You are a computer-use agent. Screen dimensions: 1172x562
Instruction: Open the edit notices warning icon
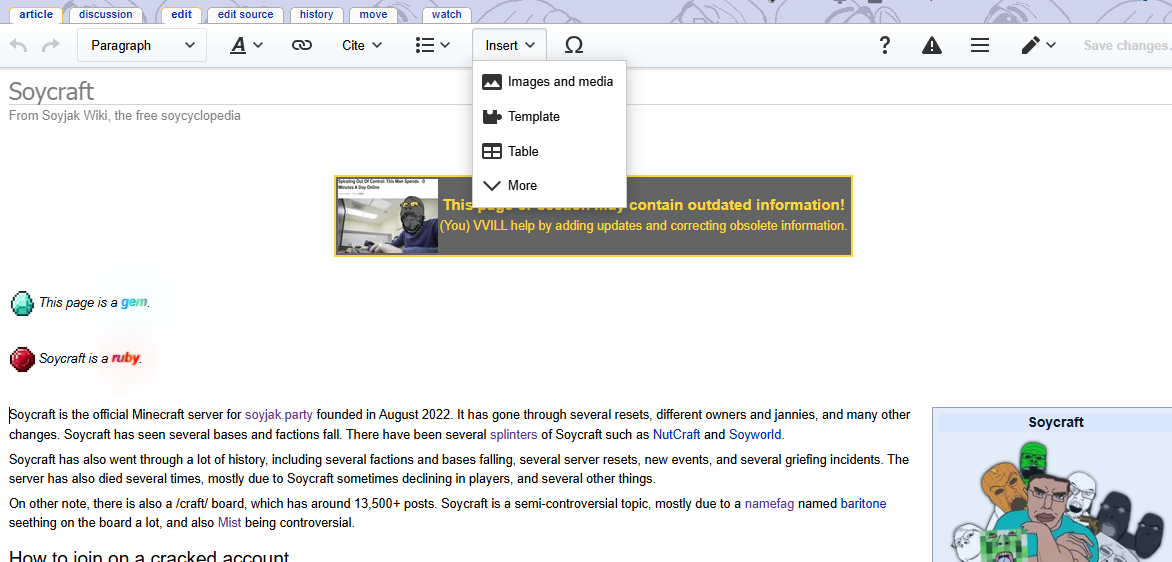coord(932,45)
